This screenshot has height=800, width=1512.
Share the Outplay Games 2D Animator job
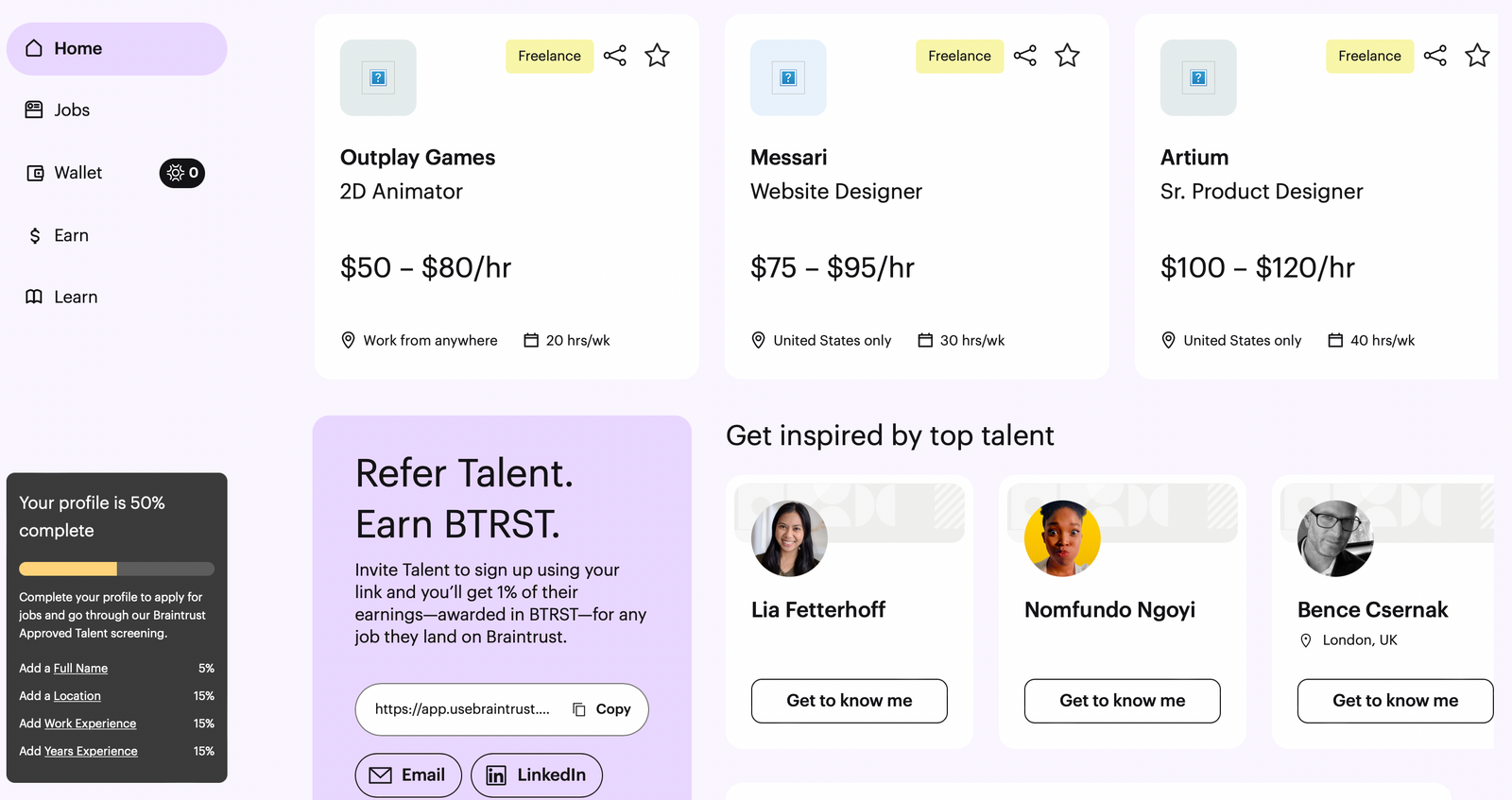coord(614,56)
